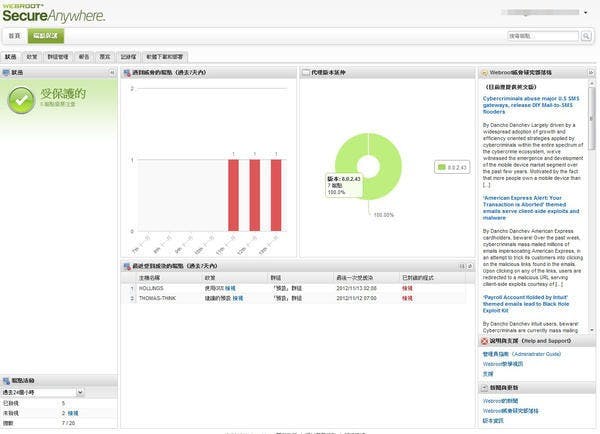
Task: Collapse the Webroot threat blog side panel
Action: 590,72
